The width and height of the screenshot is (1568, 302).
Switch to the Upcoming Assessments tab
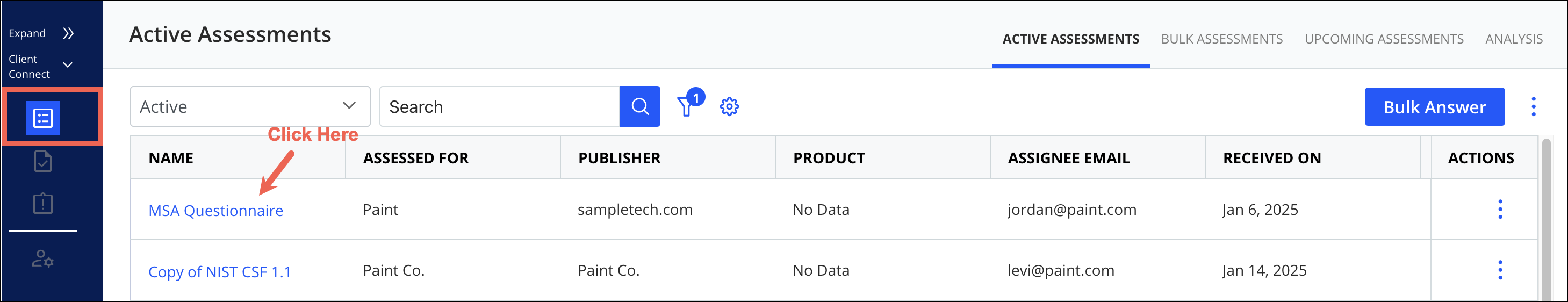point(1384,39)
